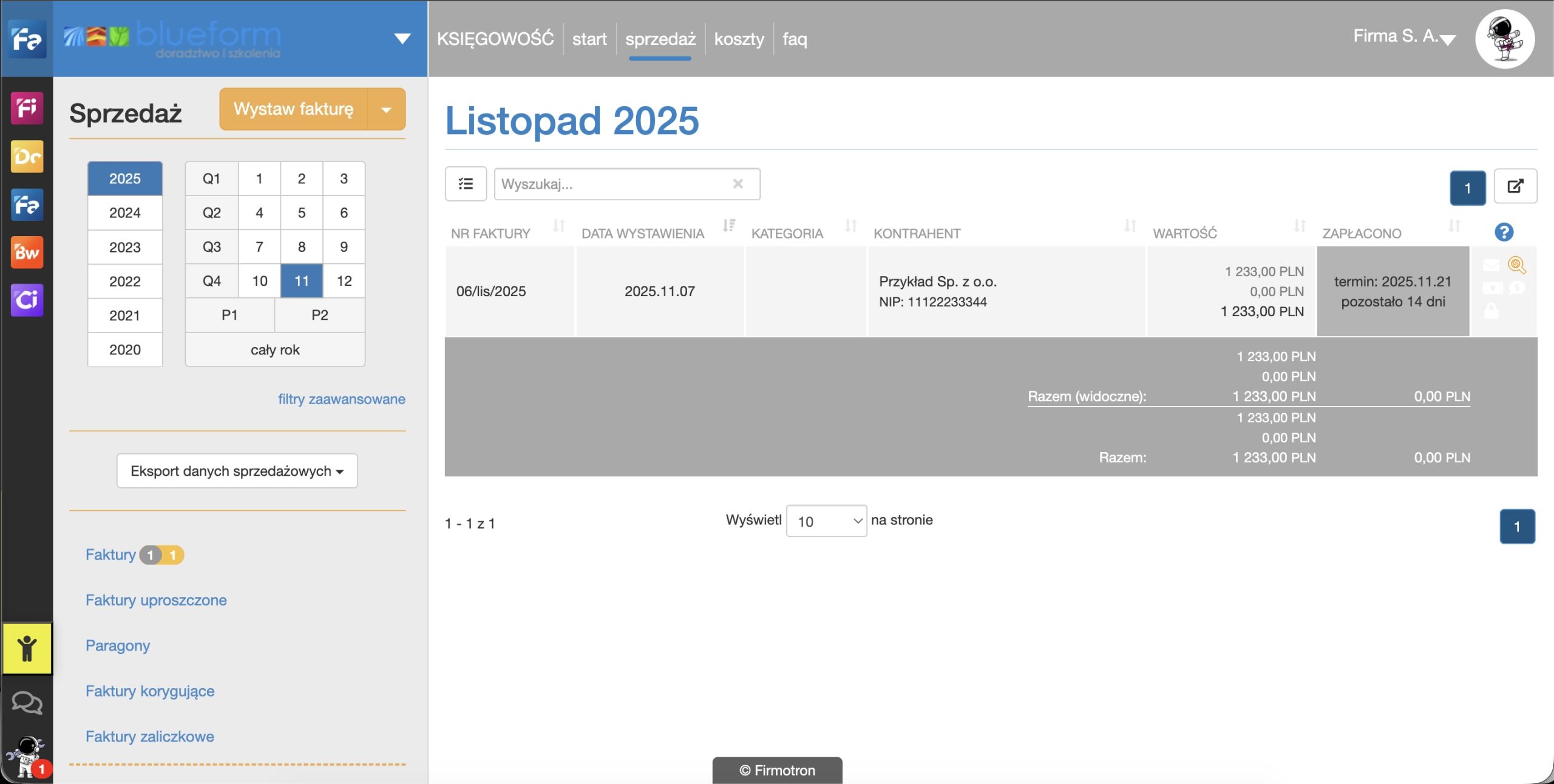Open 'Faktury korygujące' in the sidebar list
Screen dimensions: 1554x784
coord(150,691)
